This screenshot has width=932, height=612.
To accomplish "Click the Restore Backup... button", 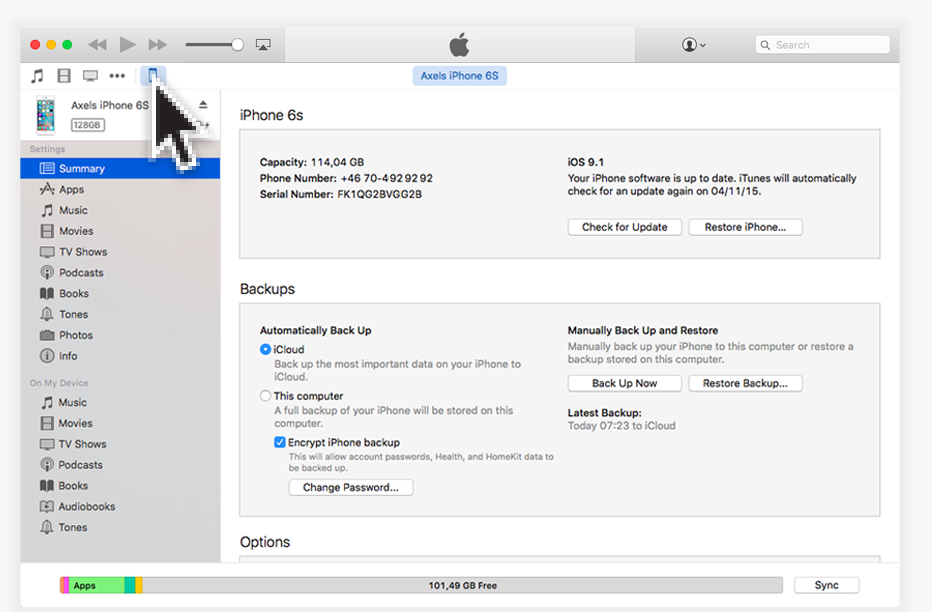I will click(x=745, y=383).
